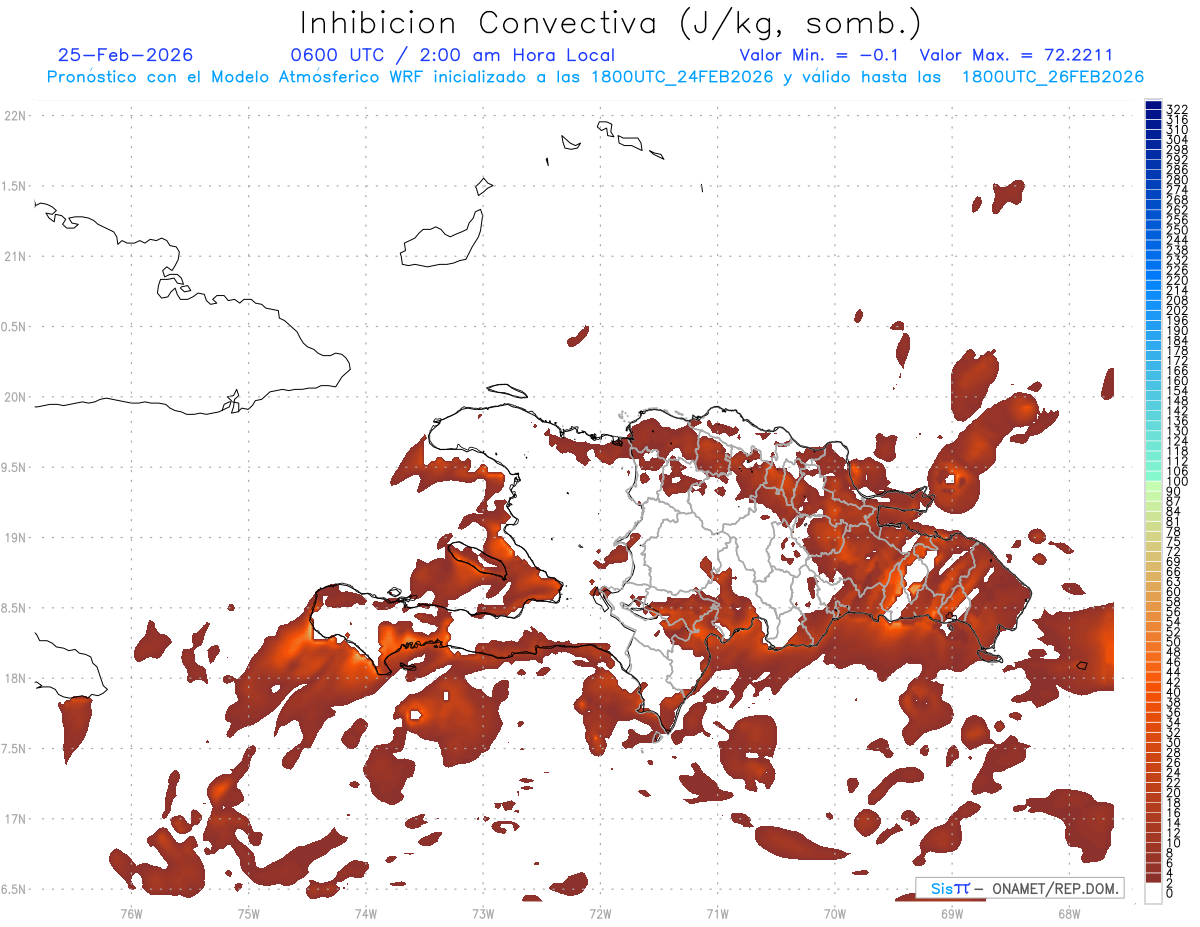Click the "71W" longitude label
The height and width of the screenshot is (927, 1200).
(717, 913)
